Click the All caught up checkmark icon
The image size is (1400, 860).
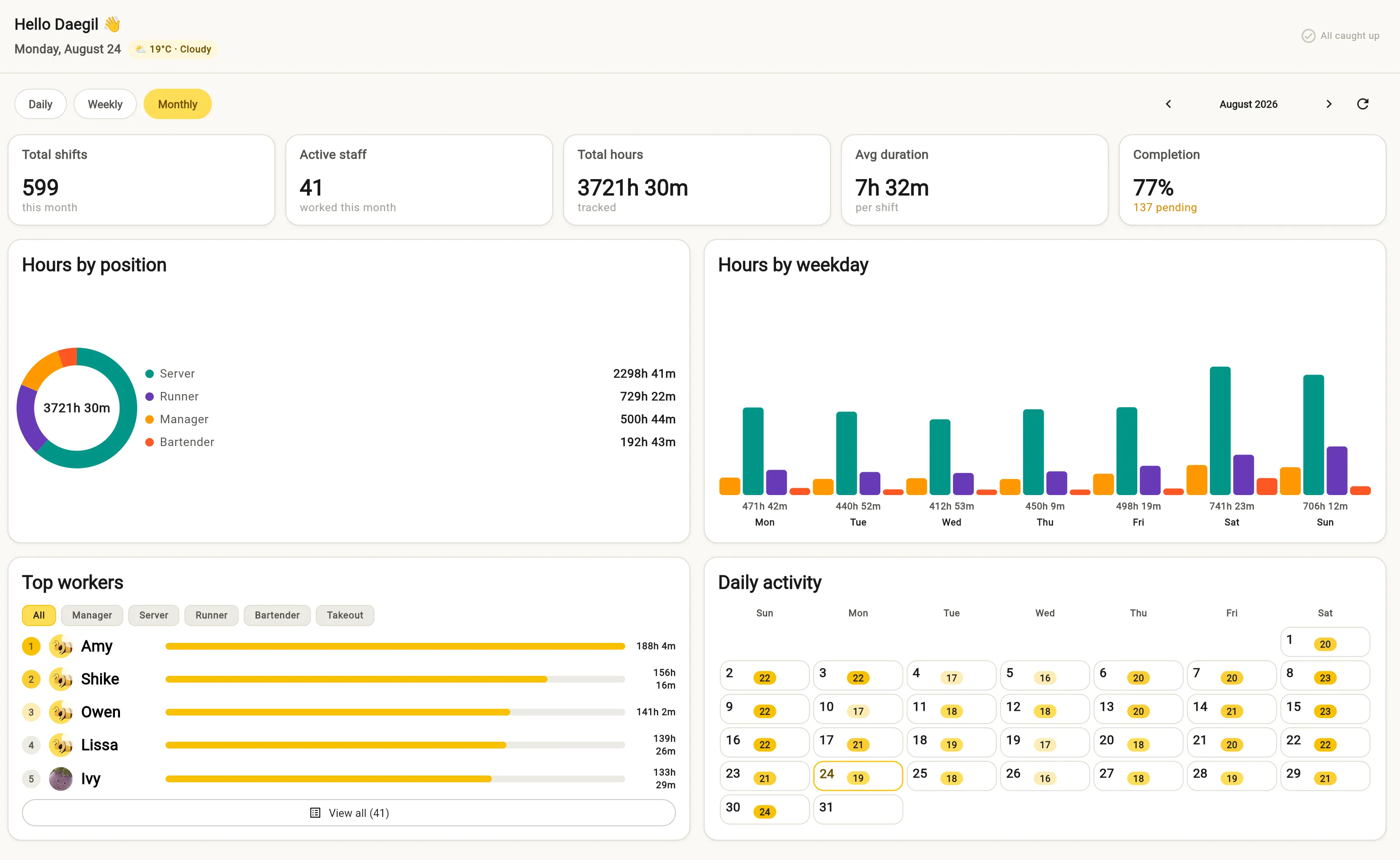pos(1308,36)
